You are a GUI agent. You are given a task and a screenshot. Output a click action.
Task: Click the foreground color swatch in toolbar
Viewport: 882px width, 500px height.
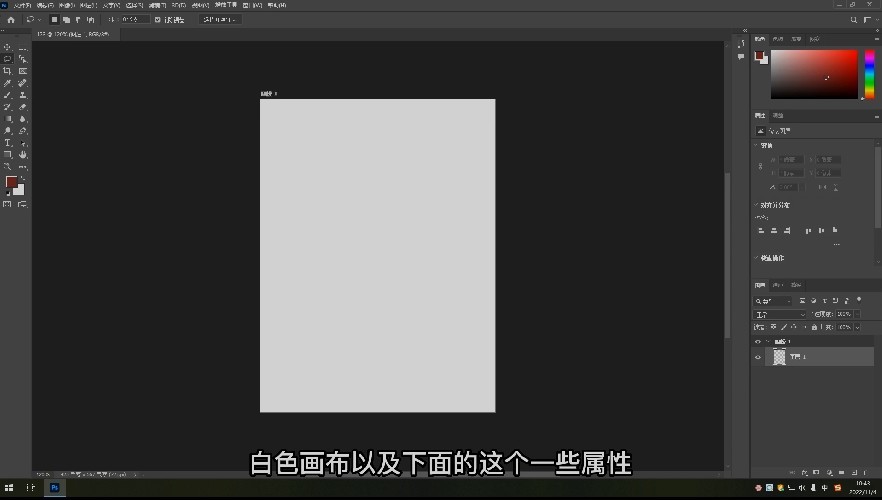pos(11,182)
